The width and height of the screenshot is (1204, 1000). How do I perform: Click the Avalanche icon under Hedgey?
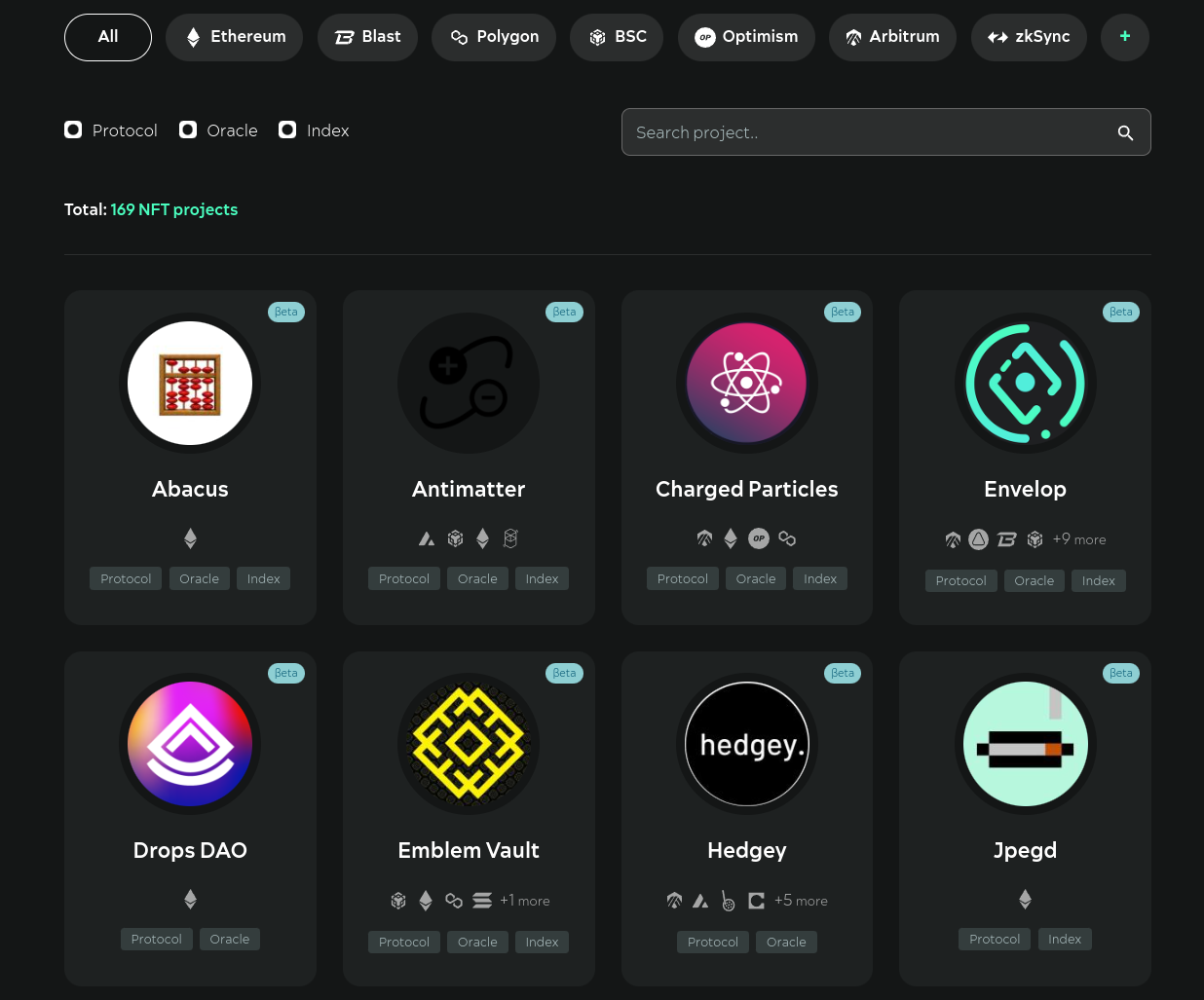pos(700,901)
